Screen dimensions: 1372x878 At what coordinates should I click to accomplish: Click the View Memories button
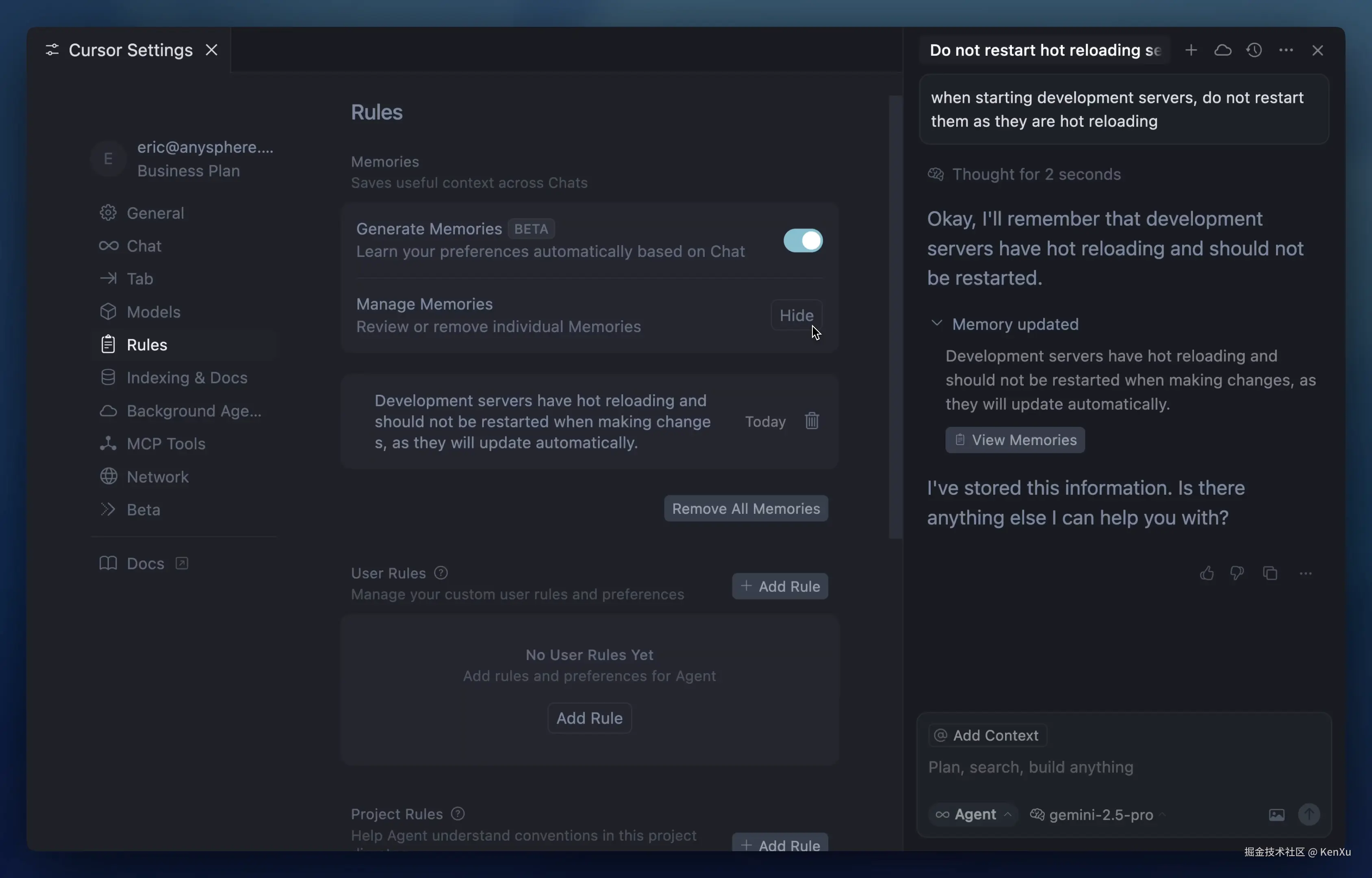click(x=1015, y=439)
